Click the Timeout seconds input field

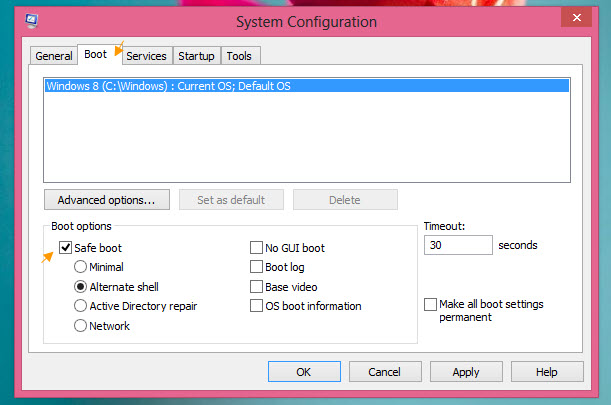point(458,245)
